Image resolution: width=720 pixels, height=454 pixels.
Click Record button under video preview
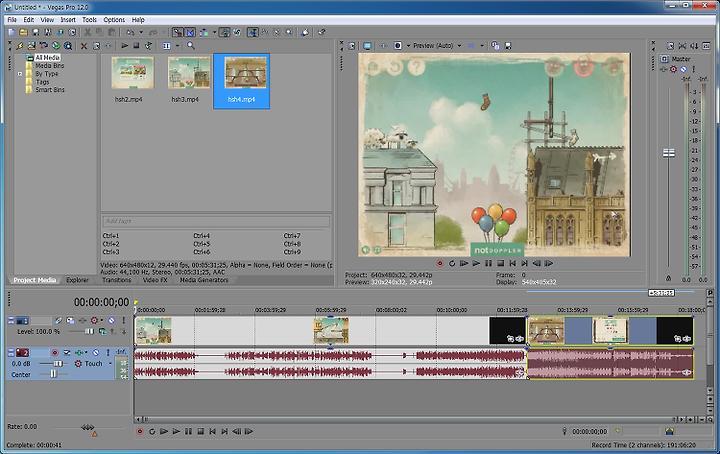[x=440, y=263]
